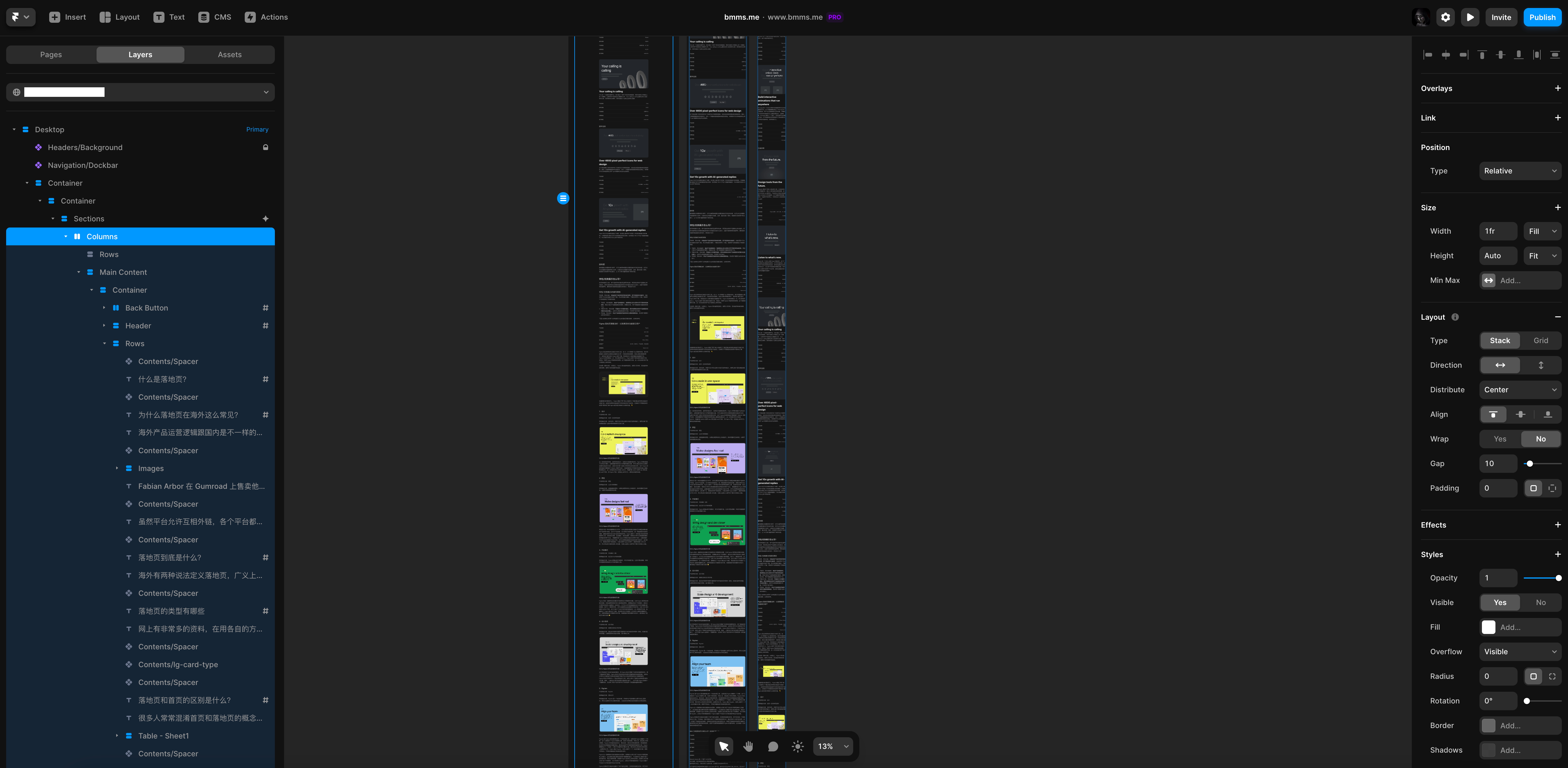Adjust the Opacity slider handle
This screenshot has height=768, width=1568.
point(1558,578)
